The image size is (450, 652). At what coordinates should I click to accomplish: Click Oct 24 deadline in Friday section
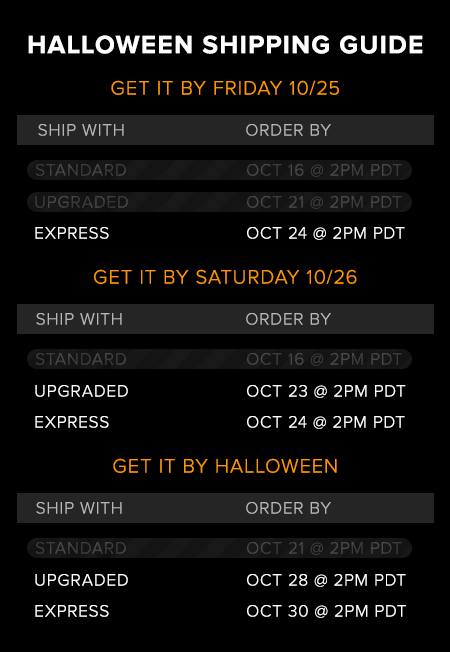(325, 233)
